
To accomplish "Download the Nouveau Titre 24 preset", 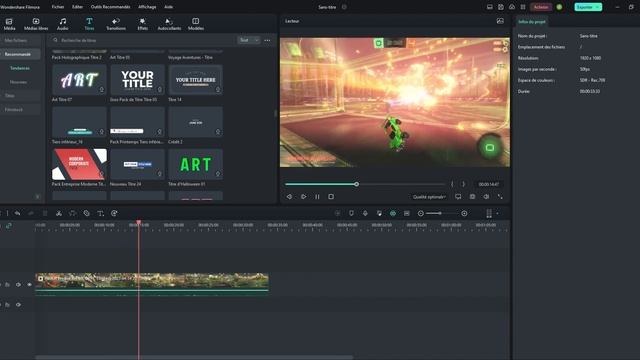I will coord(160,174).
